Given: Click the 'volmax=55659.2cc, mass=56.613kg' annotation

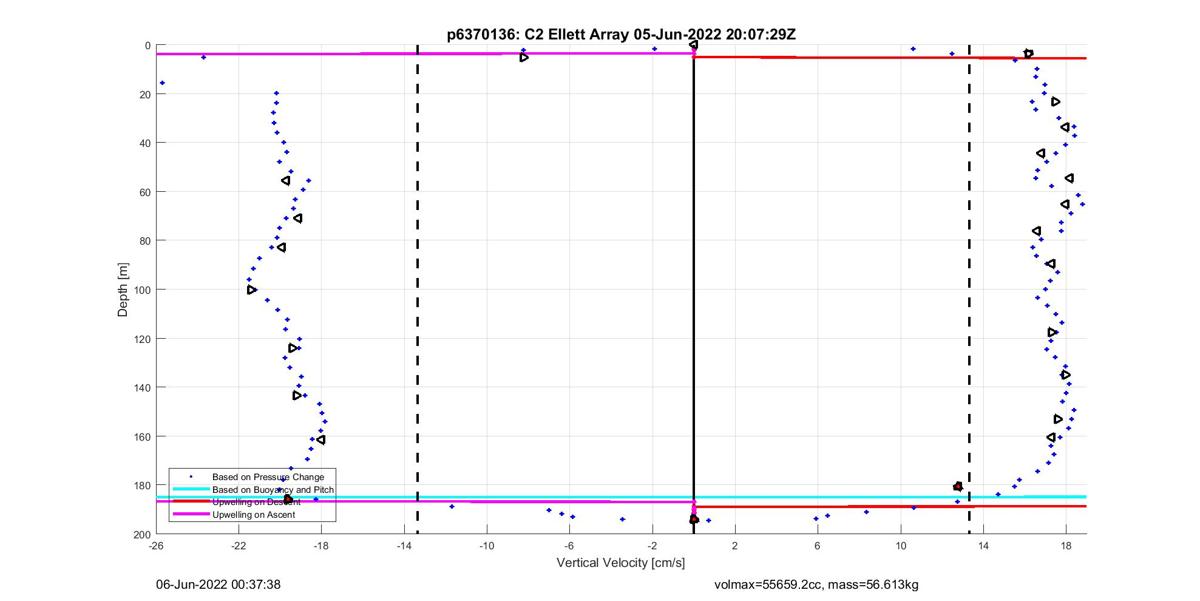Looking at the screenshot, I should coord(816,584).
